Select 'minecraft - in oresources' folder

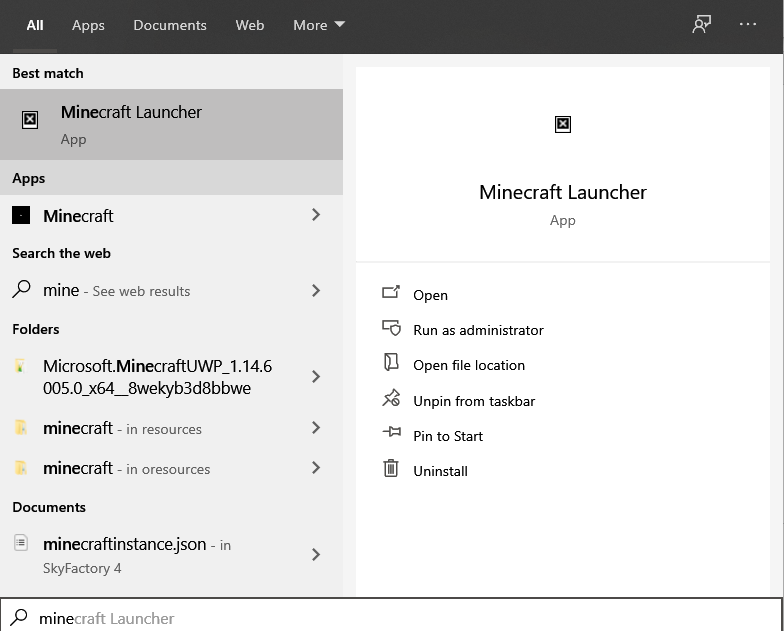(172, 468)
